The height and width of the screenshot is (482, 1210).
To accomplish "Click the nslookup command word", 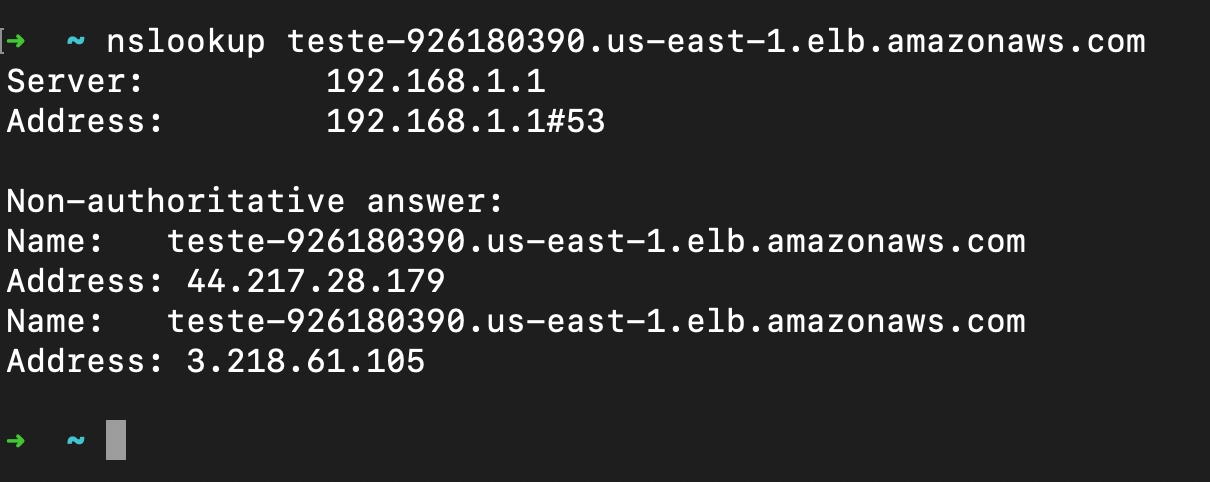I will pos(186,42).
